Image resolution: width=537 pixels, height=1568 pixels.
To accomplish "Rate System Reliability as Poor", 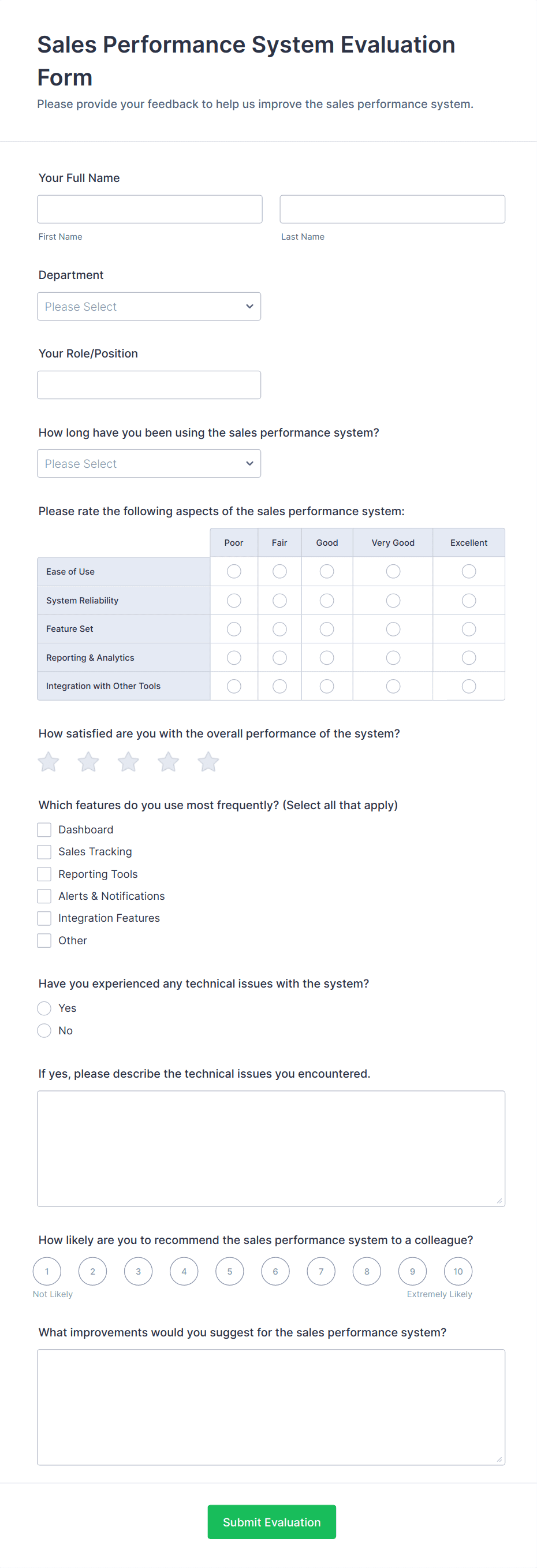I will pyautogui.click(x=234, y=601).
